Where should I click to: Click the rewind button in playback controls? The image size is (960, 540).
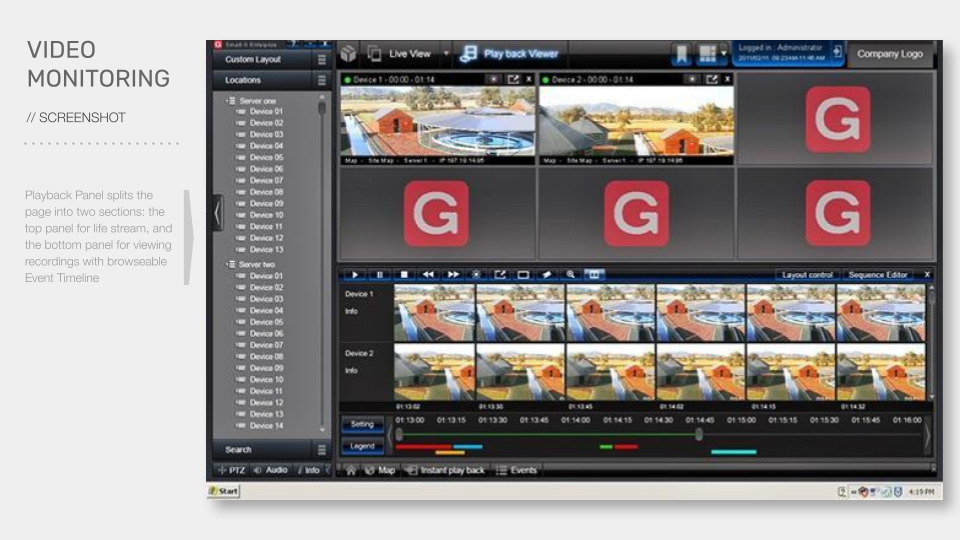point(428,274)
